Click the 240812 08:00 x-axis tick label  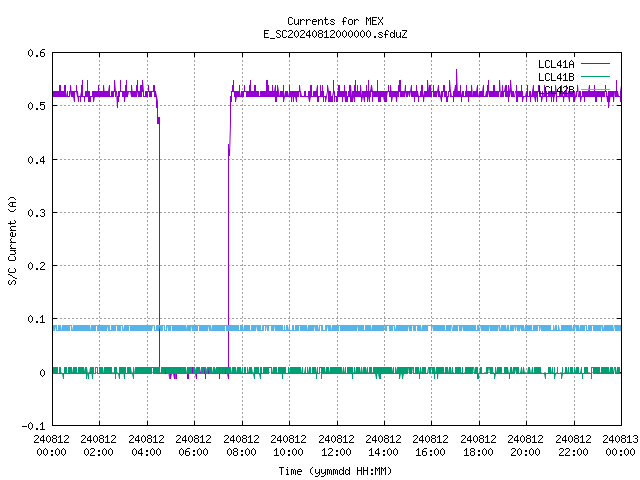[x=241, y=446]
